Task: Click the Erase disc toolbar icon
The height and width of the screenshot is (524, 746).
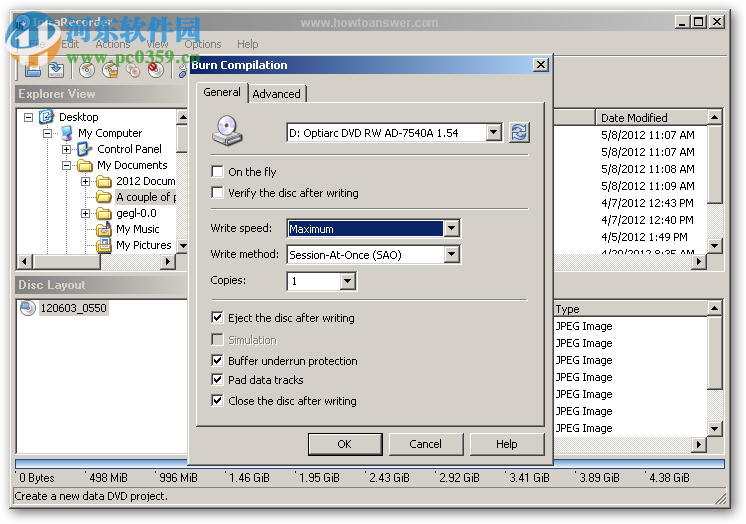Action: click(156, 70)
